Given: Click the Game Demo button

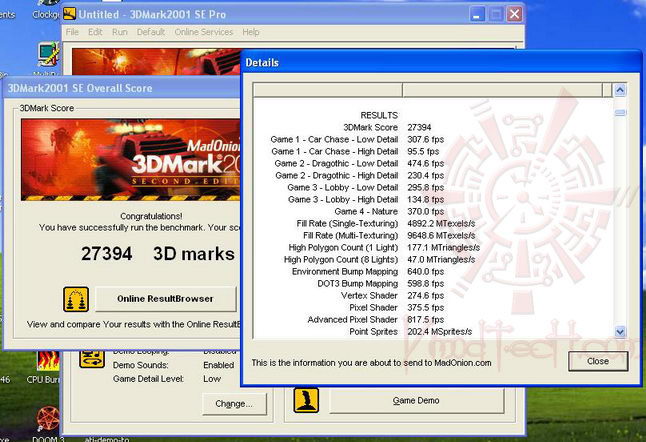Looking at the screenshot, I should (x=416, y=400).
